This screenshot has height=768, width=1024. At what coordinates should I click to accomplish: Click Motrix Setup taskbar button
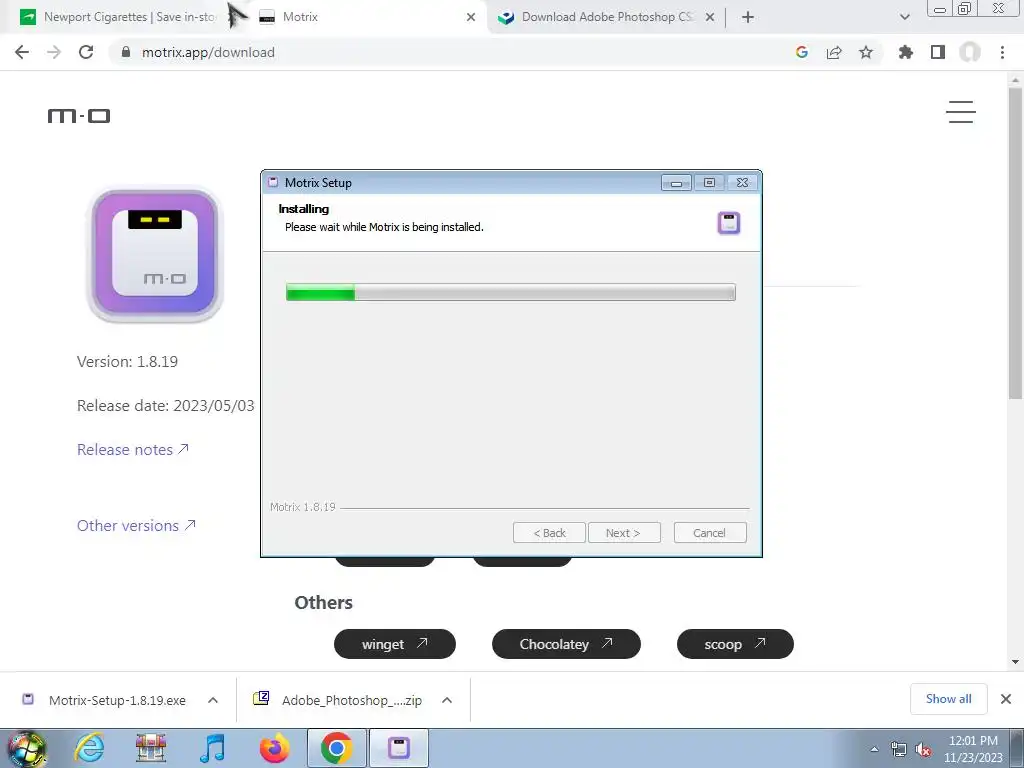point(399,748)
